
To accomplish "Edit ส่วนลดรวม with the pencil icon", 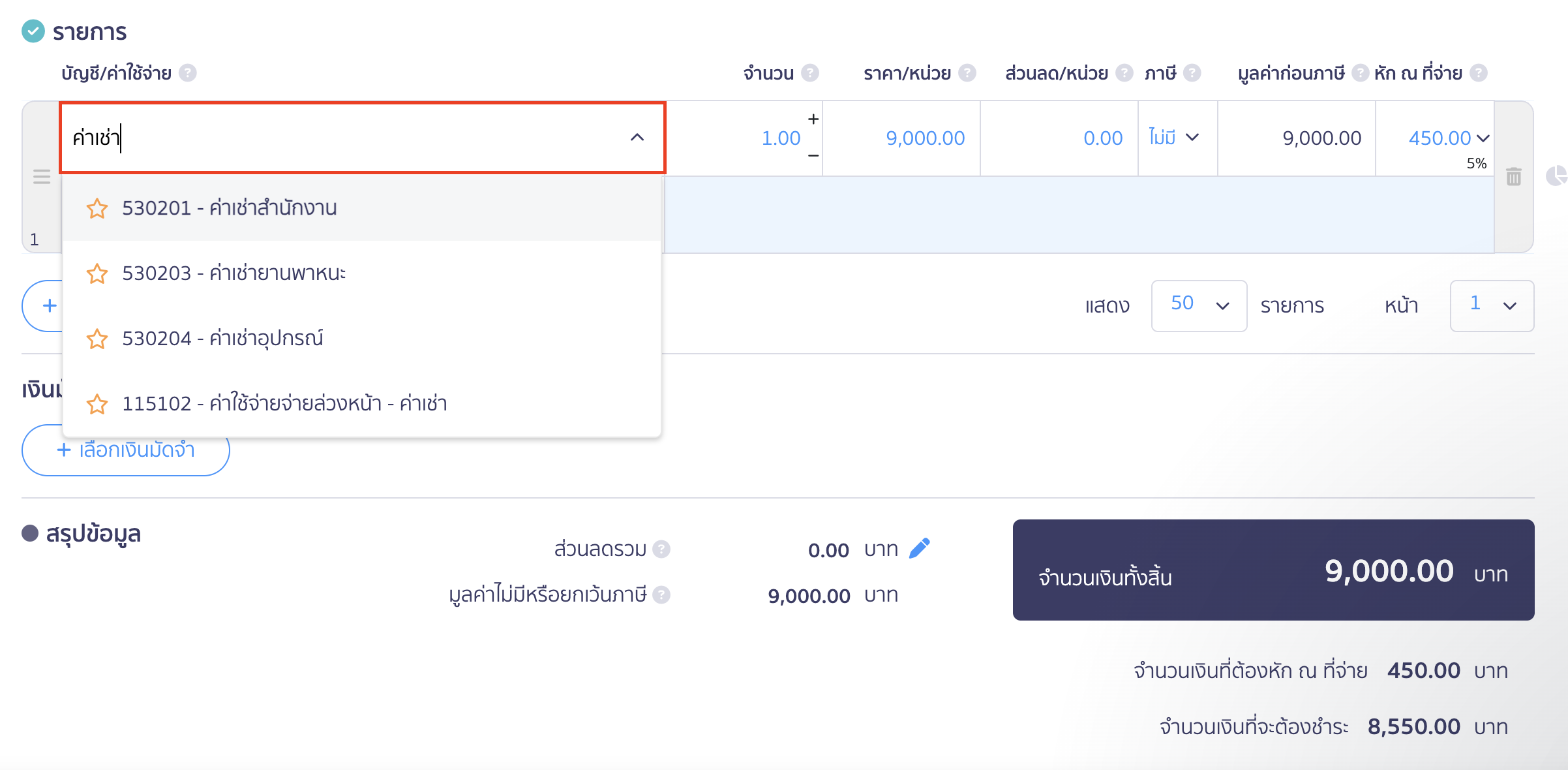I will pyautogui.click(x=920, y=548).
